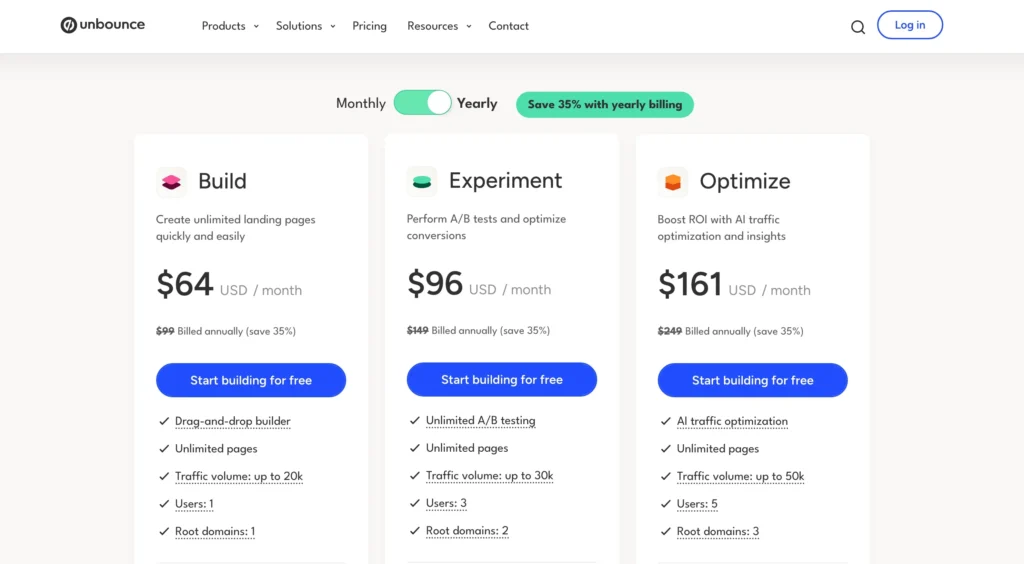Click the Experiment plan title
This screenshot has height=564, width=1024.
pos(505,180)
